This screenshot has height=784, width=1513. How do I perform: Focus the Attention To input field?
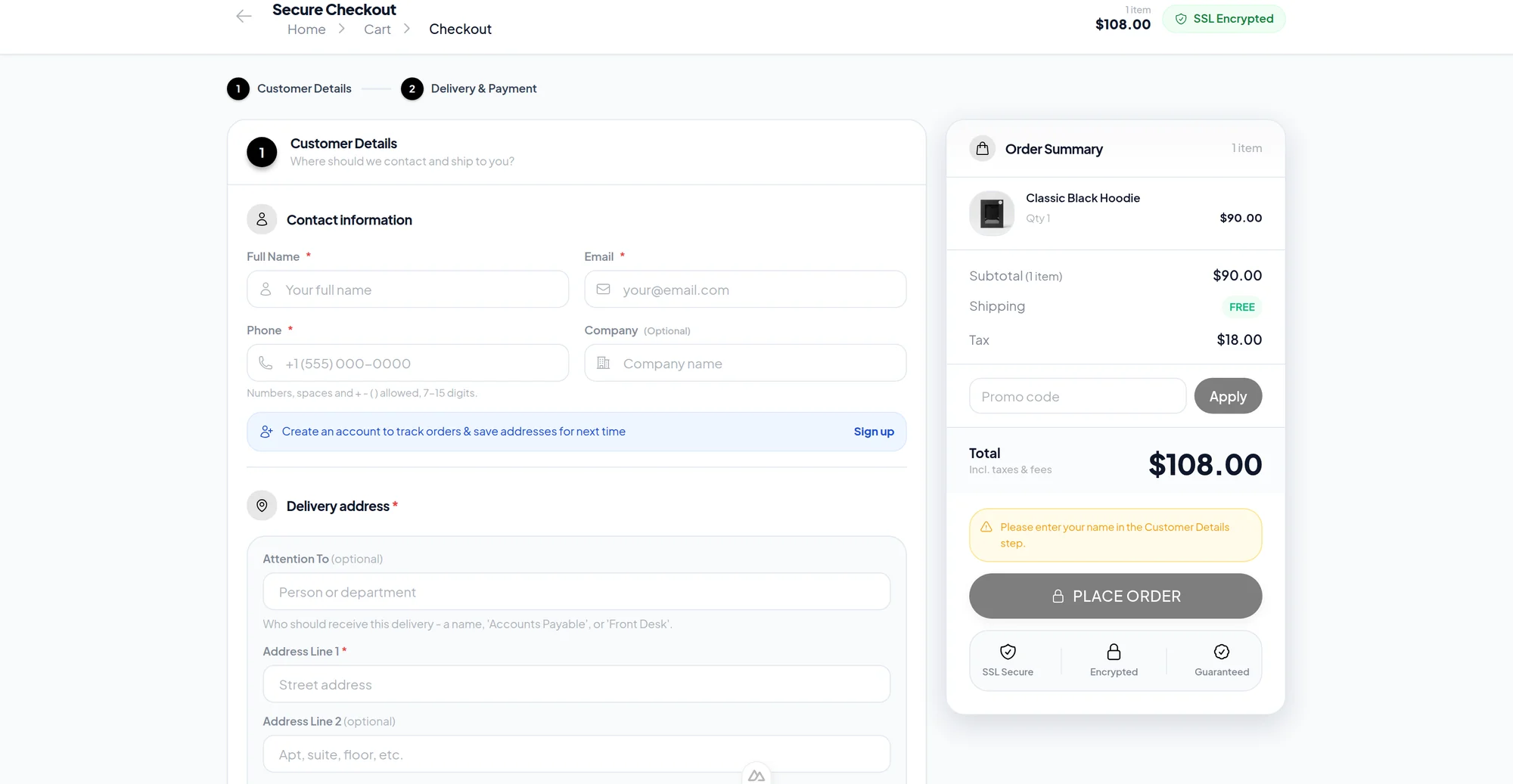576,592
